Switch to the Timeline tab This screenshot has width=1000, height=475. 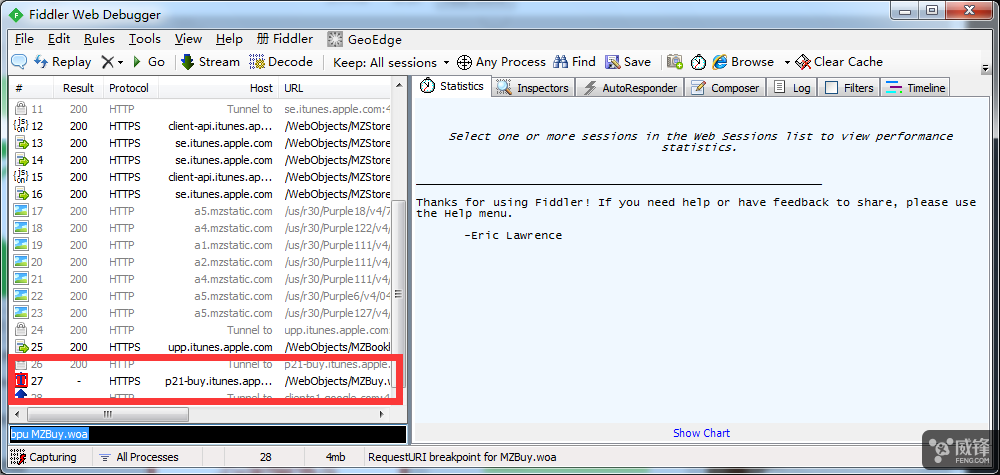tap(915, 87)
